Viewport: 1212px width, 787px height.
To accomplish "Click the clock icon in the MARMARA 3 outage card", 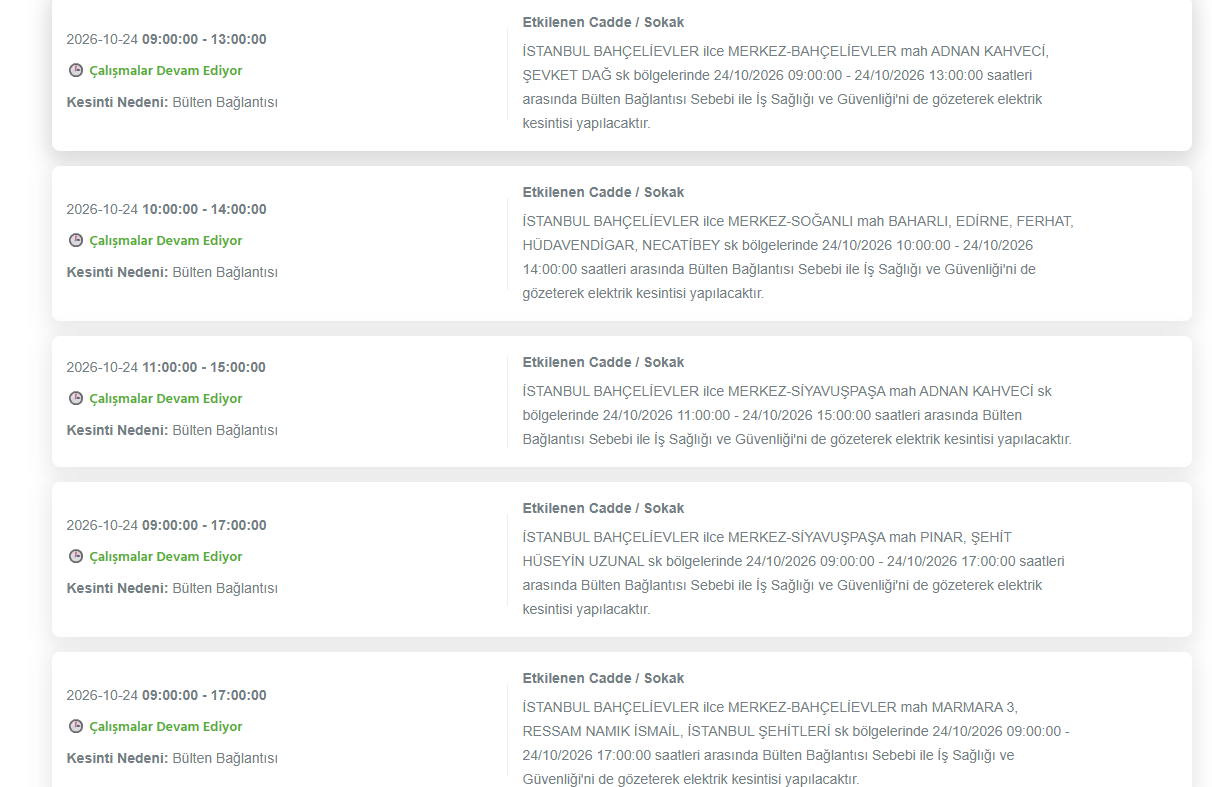I will [x=75, y=726].
